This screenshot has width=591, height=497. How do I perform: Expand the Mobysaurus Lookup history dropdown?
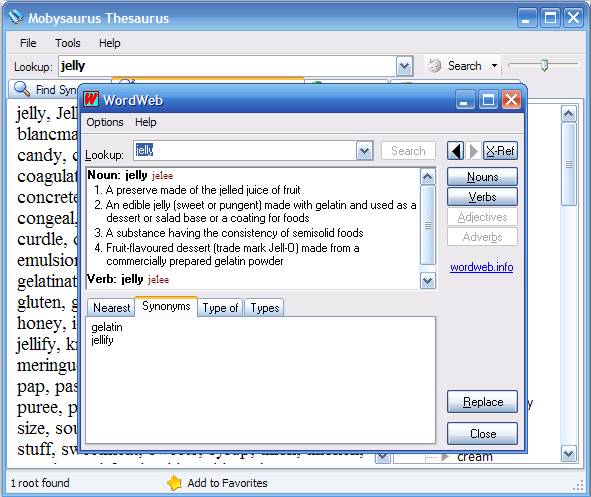pos(405,66)
